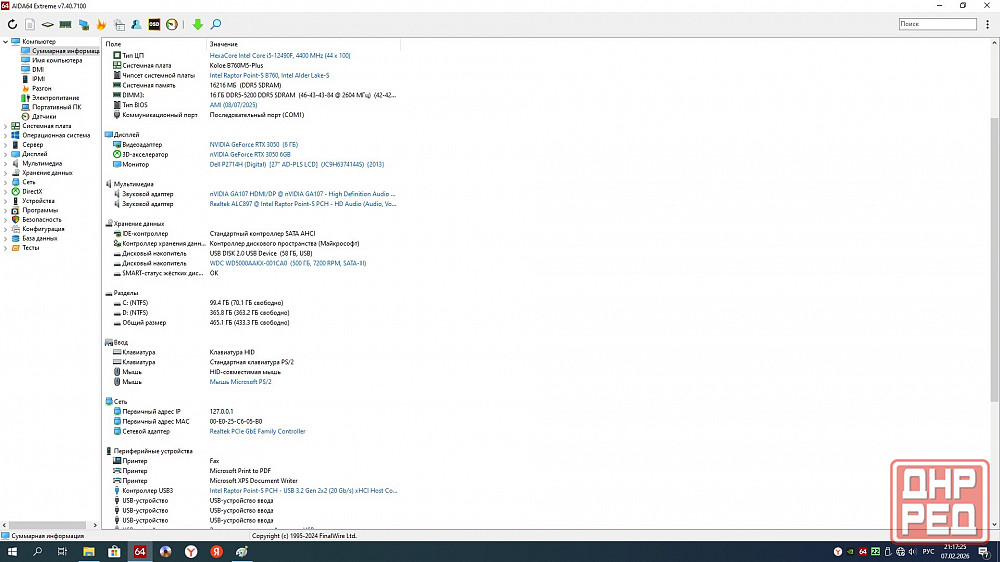The height and width of the screenshot is (562, 1000).
Task: Open AIDA64 from the Windows taskbar
Action: 140,551
